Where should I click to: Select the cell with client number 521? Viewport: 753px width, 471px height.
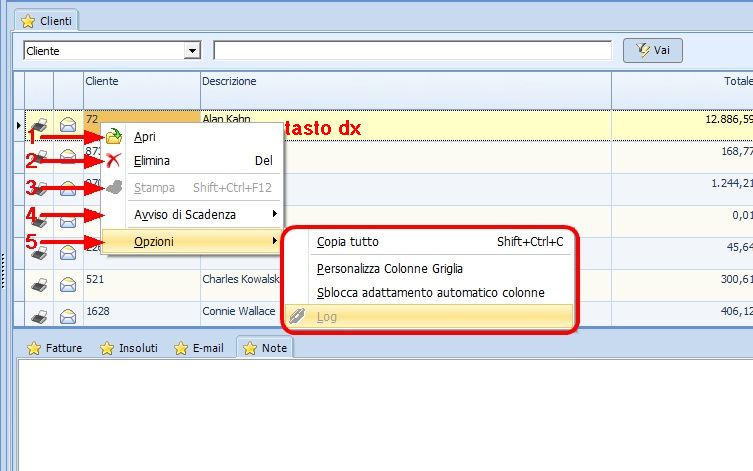[142, 285]
